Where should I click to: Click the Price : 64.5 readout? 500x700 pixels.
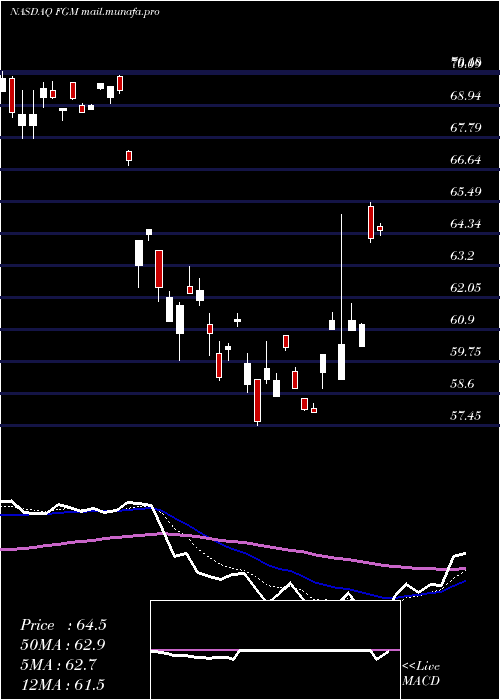[63, 625]
